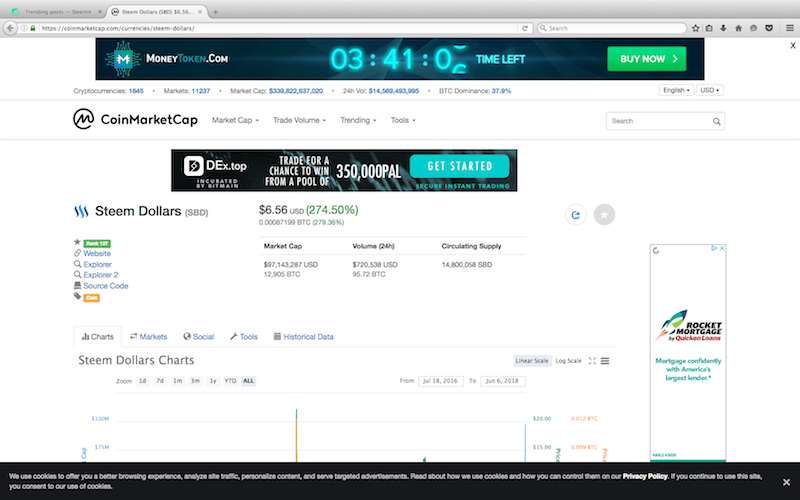Set chart zoom to 1d
The image size is (800, 500).
tap(142, 381)
